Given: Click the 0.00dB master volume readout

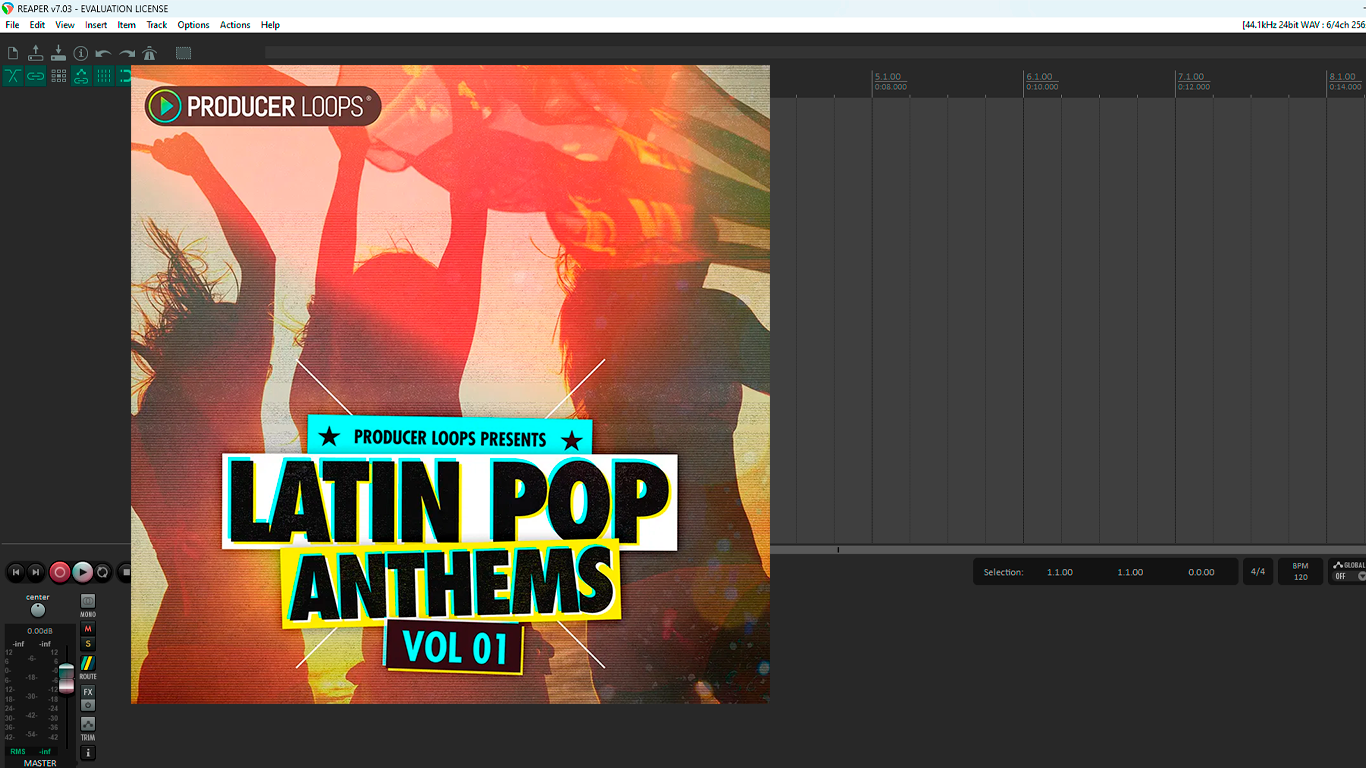Looking at the screenshot, I should [x=40, y=631].
